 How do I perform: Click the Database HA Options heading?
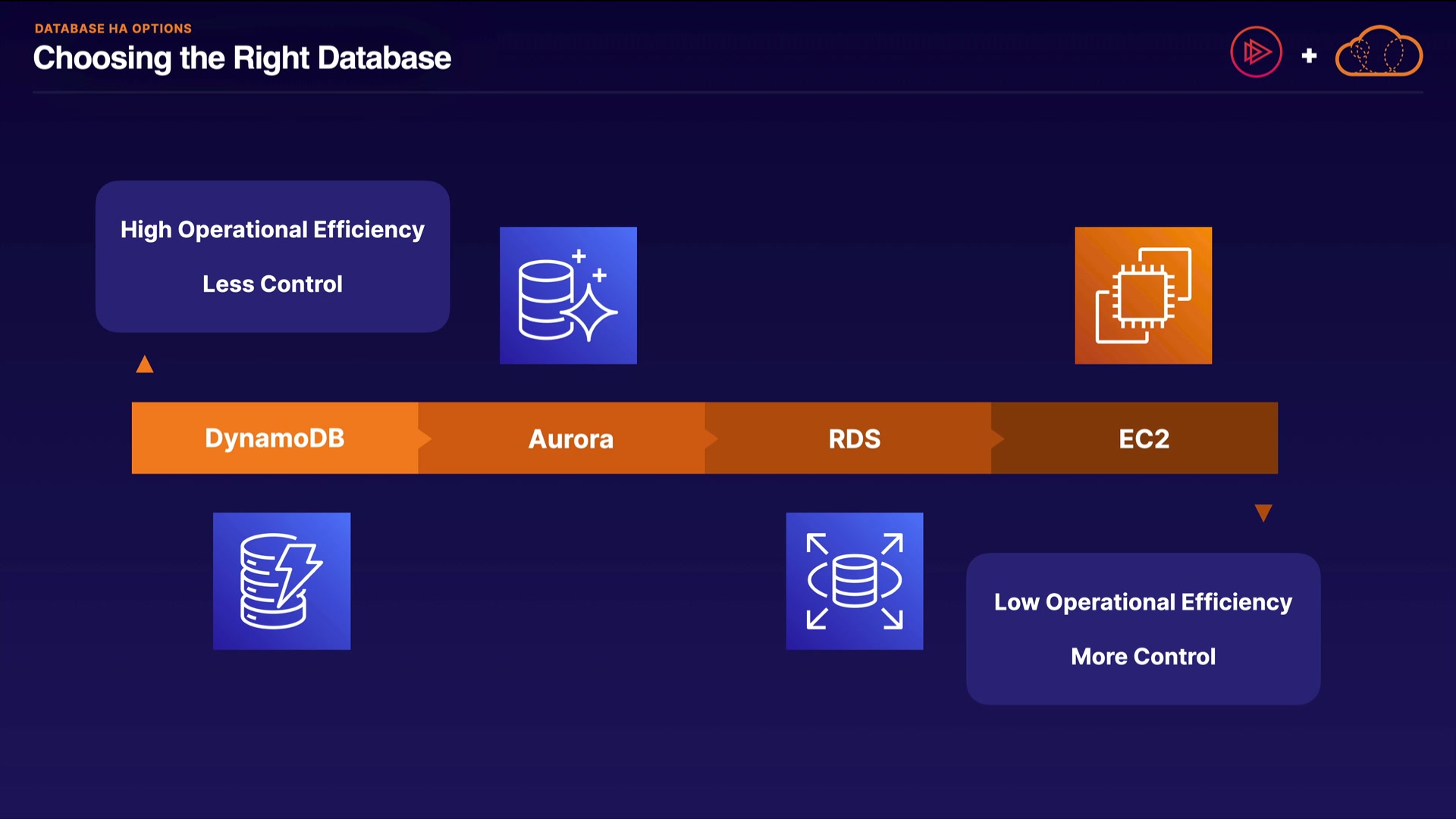pos(113,29)
